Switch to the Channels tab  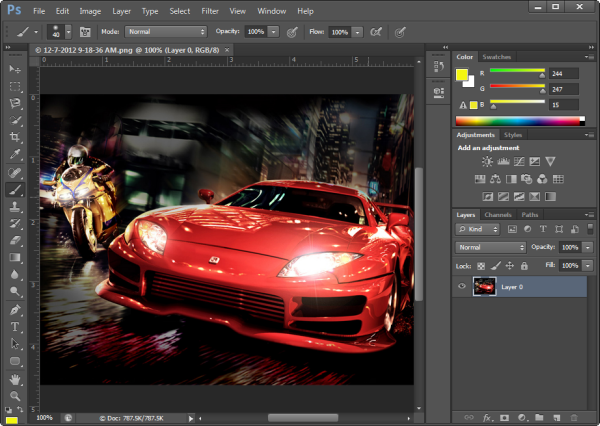(497, 214)
